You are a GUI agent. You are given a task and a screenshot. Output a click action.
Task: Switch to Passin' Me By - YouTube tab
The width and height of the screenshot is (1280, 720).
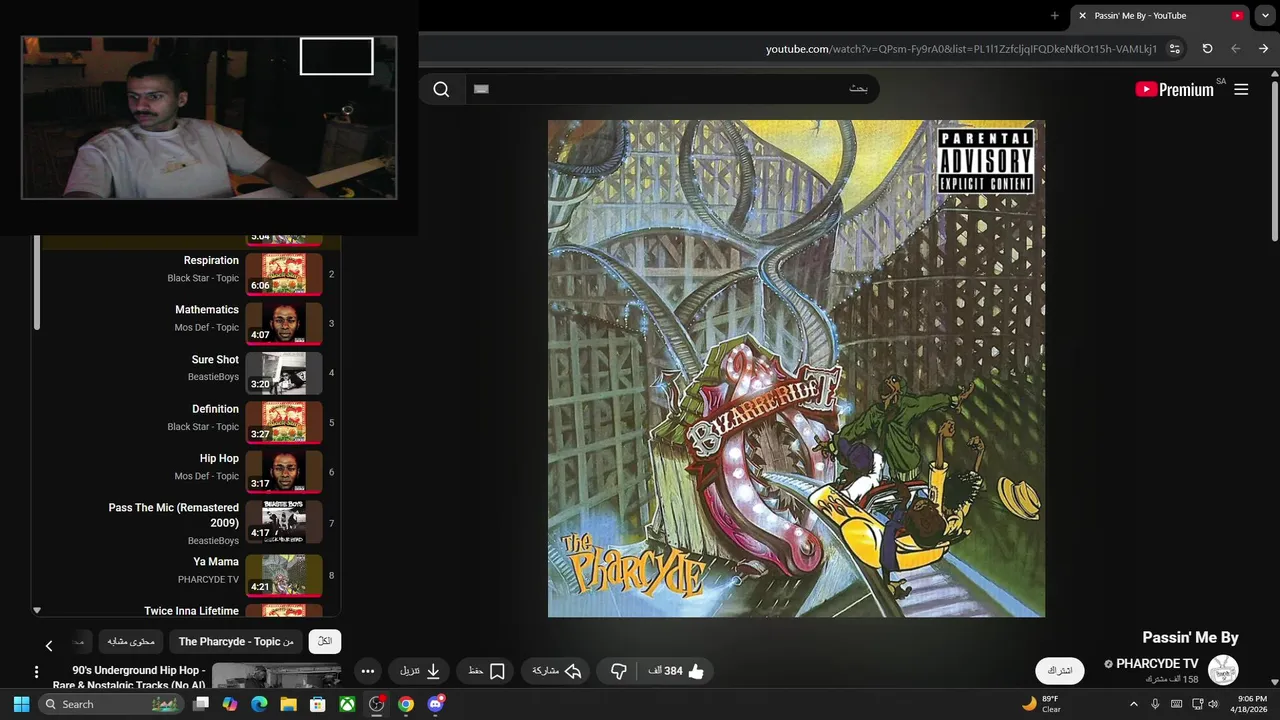pyautogui.click(x=1160, y=16)
